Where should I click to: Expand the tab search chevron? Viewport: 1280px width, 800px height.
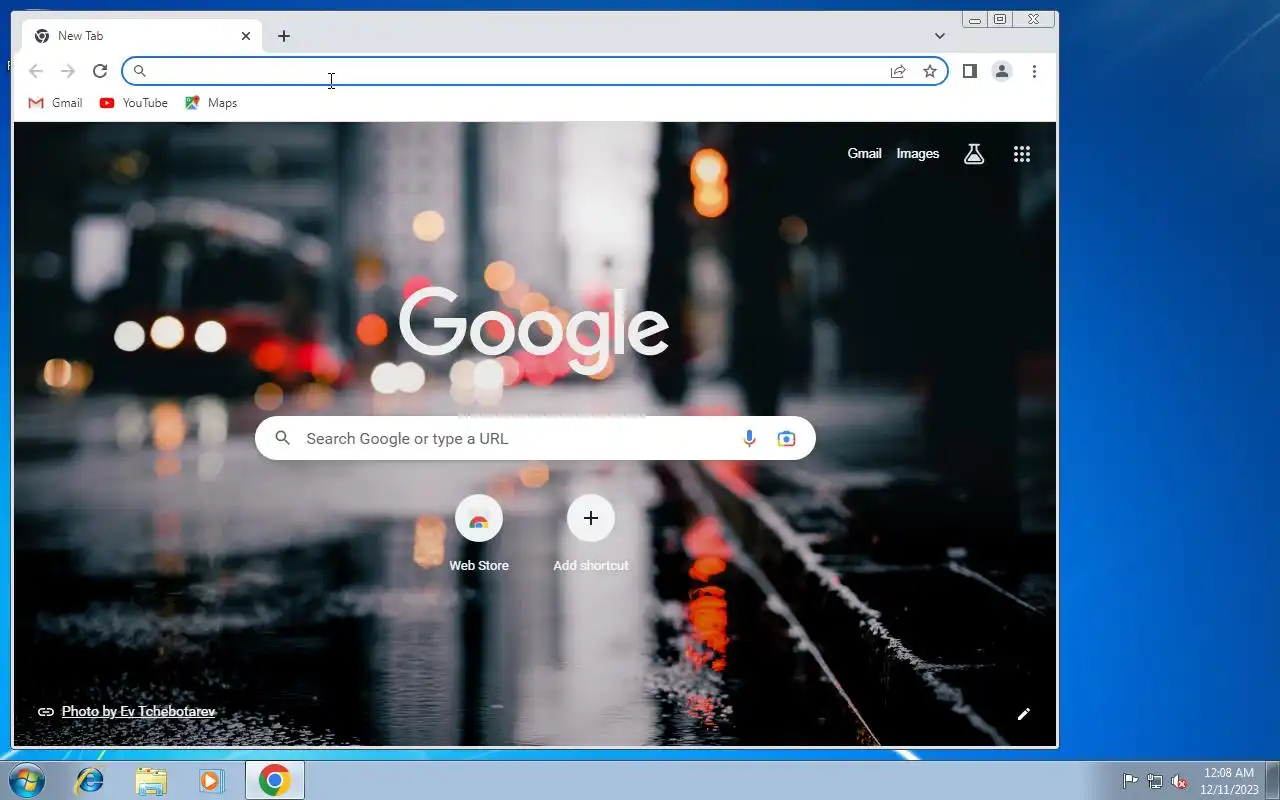coord(940,36)
